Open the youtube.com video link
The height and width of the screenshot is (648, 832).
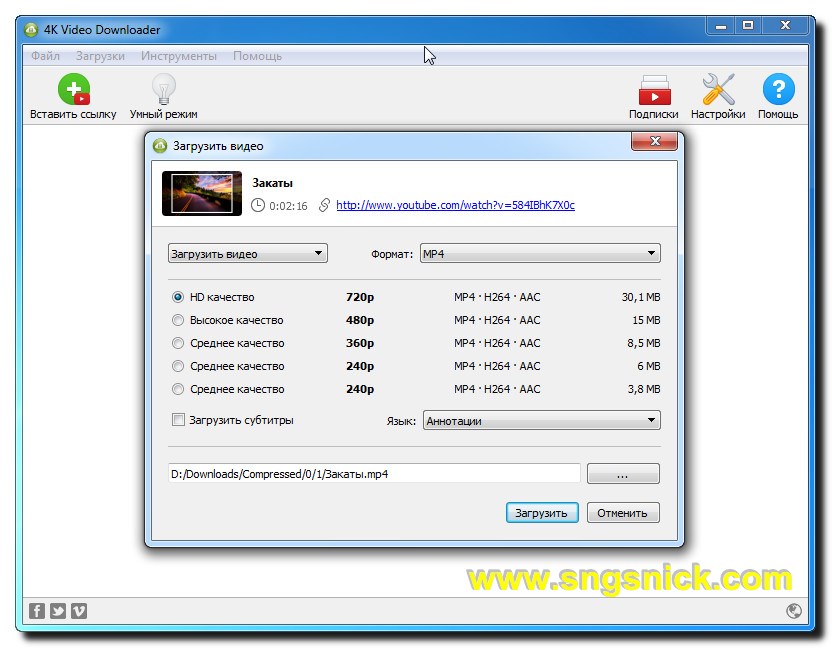[x=455, y=205]
